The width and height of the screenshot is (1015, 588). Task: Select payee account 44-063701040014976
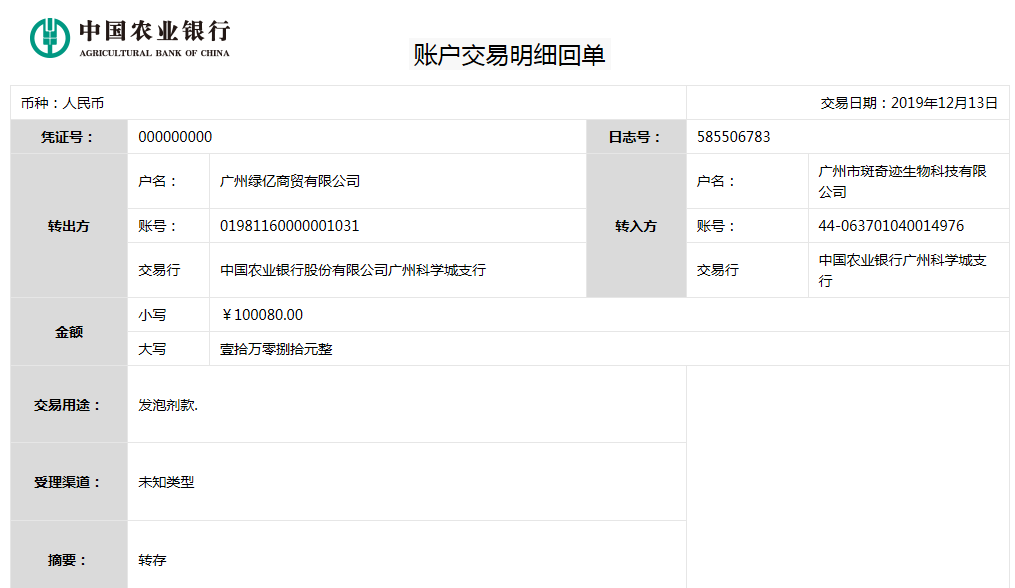[891, 226]
